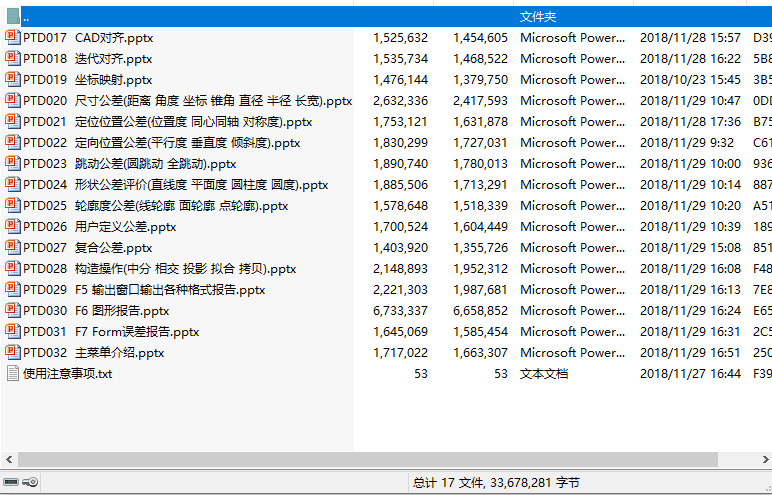The width and height of the screenshot is (772, 495).
Task: Click the icon beside PTD026 用户定义公差.pptx
Action: [x=12, y=226]
